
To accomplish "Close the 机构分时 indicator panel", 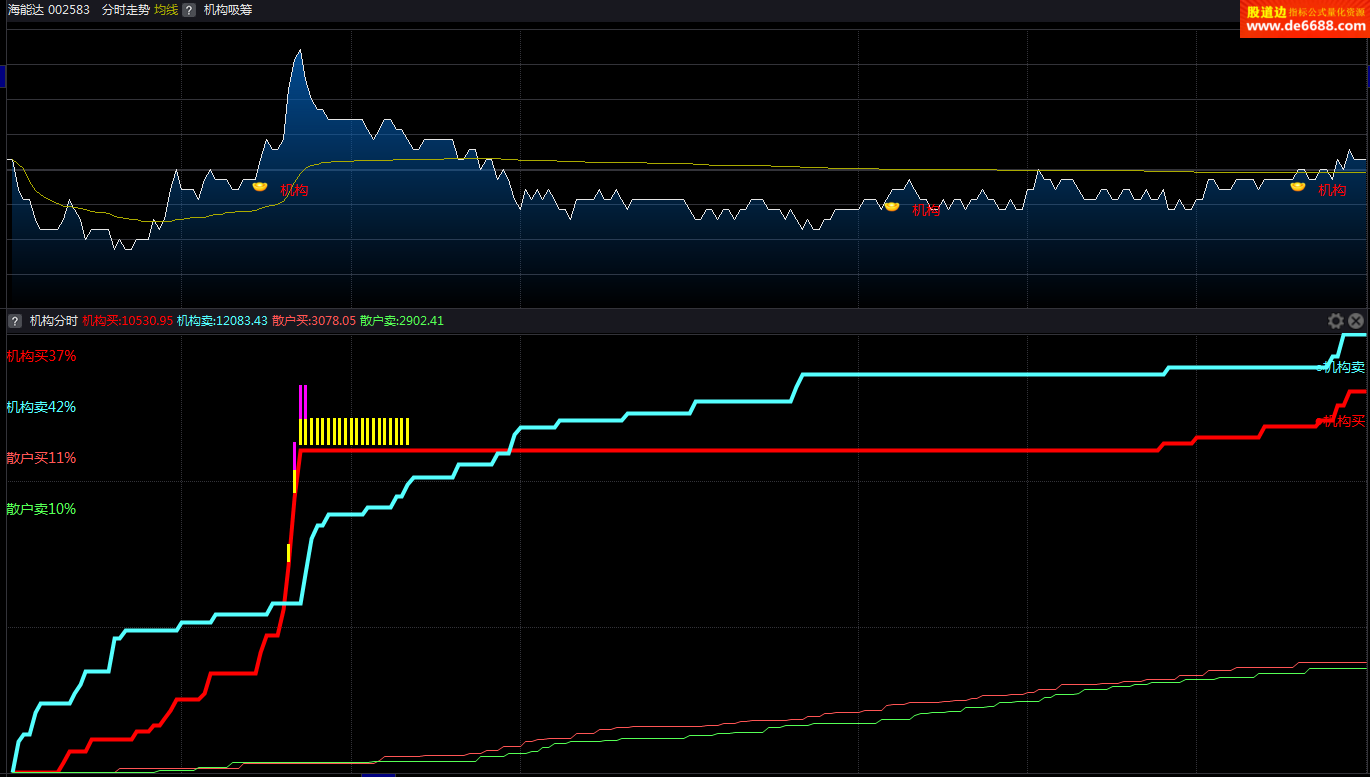I will pyautogui.click(x=1356, y=321).
